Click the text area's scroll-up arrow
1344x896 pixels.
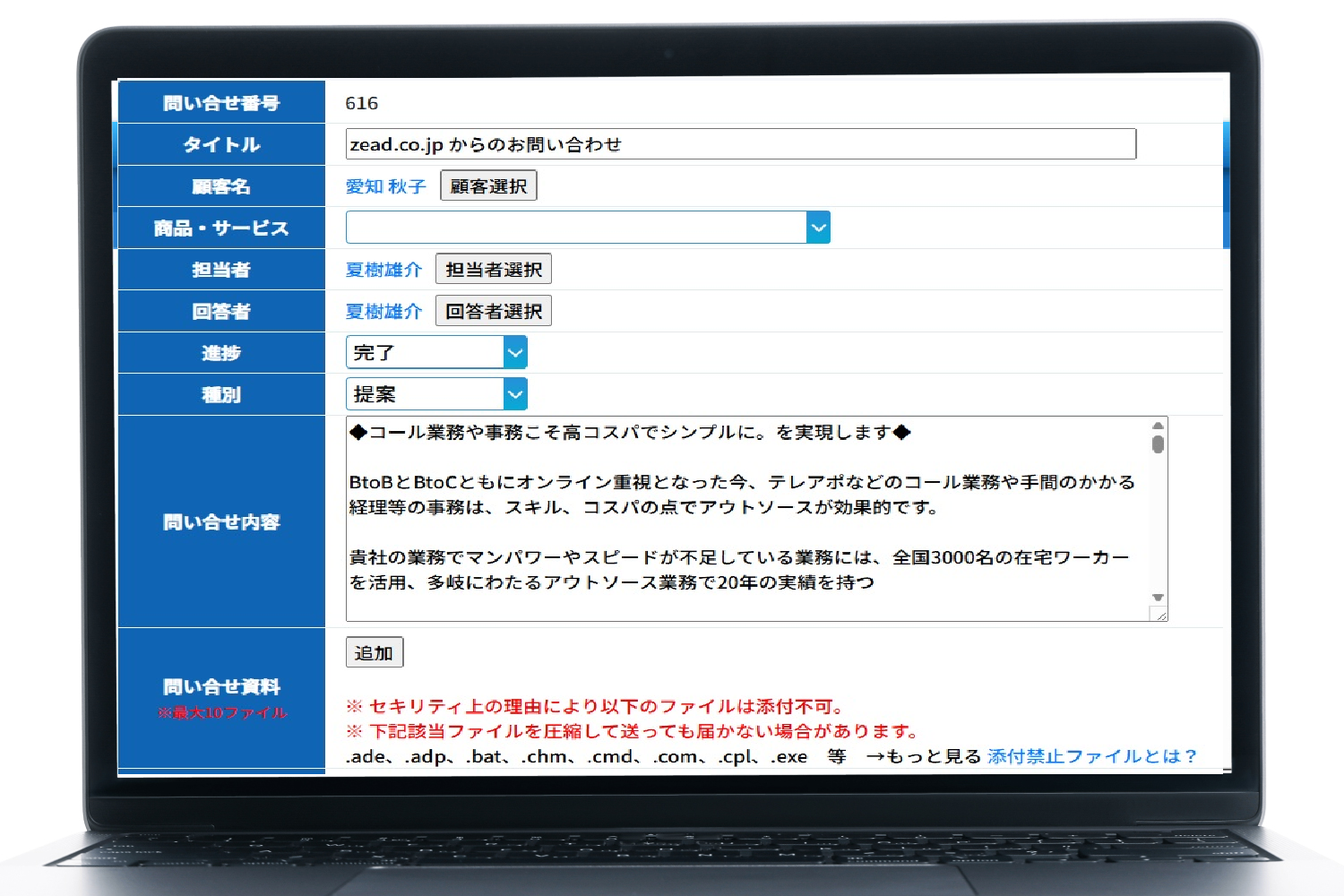(1158, 426)
